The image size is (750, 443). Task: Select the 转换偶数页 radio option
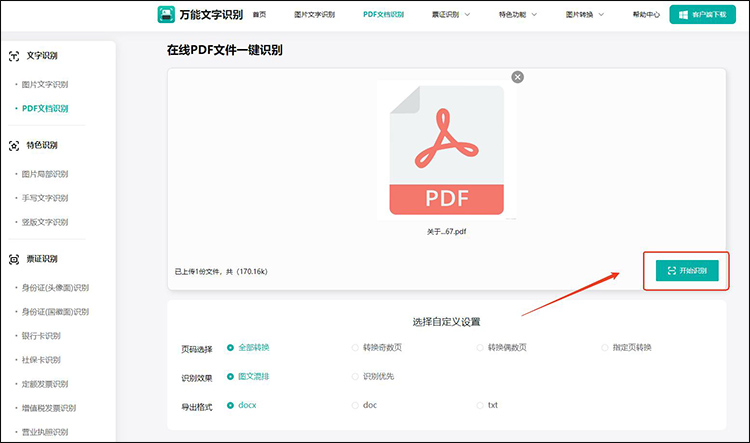tap(502, 347)
